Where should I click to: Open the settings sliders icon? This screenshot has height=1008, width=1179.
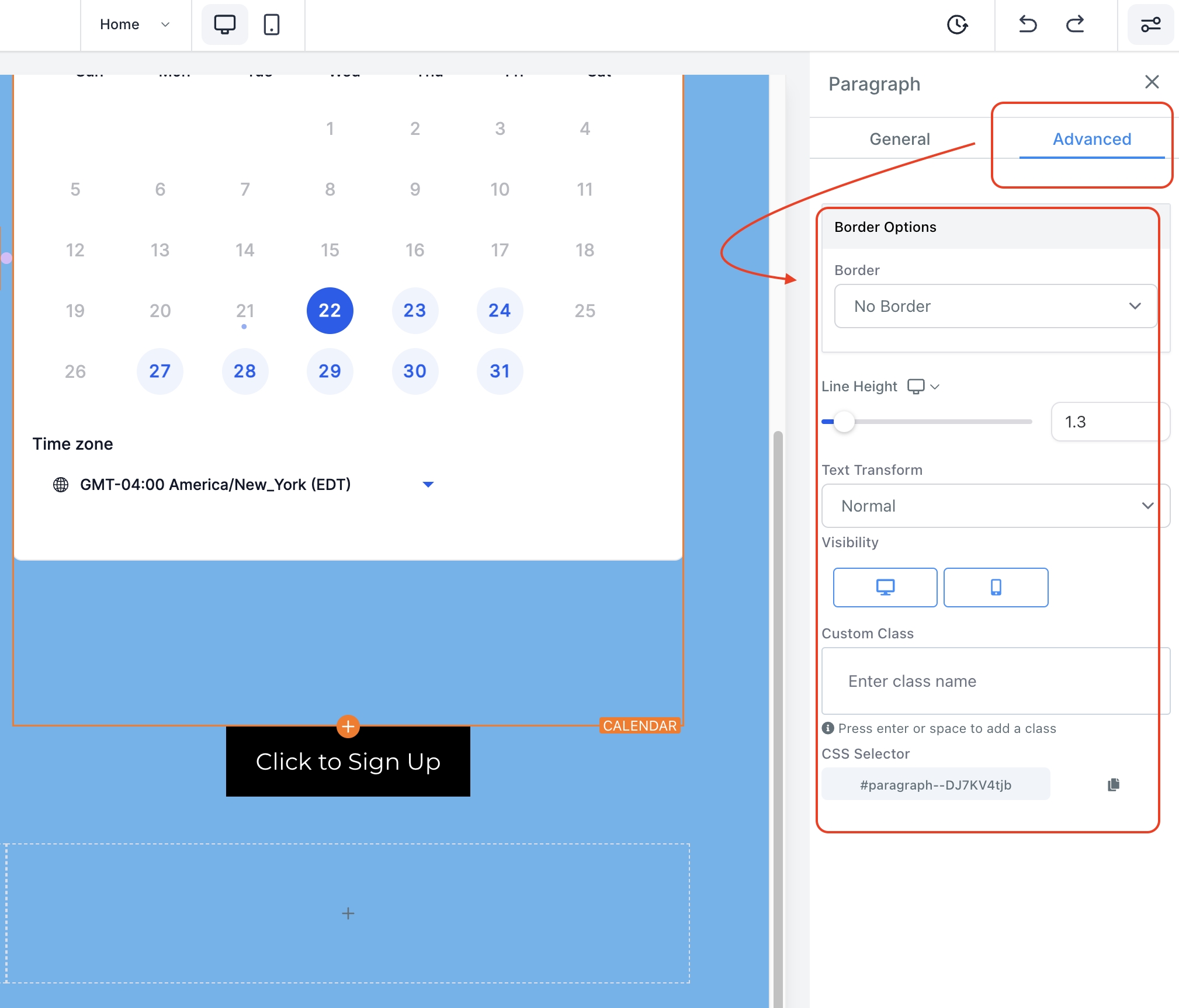coord(1150,25)
